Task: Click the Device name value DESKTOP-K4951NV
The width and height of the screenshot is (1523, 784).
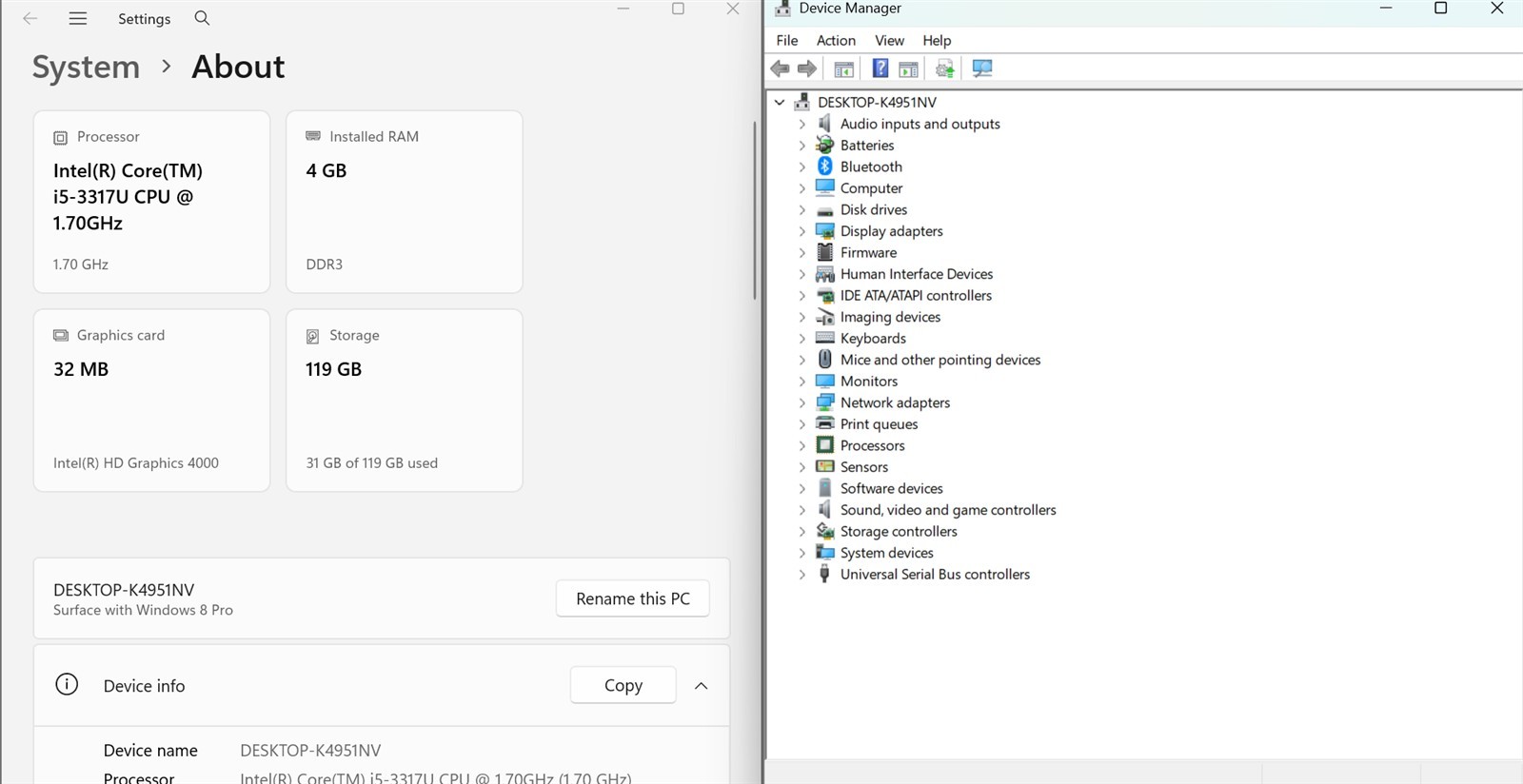Action: [310, 750]
